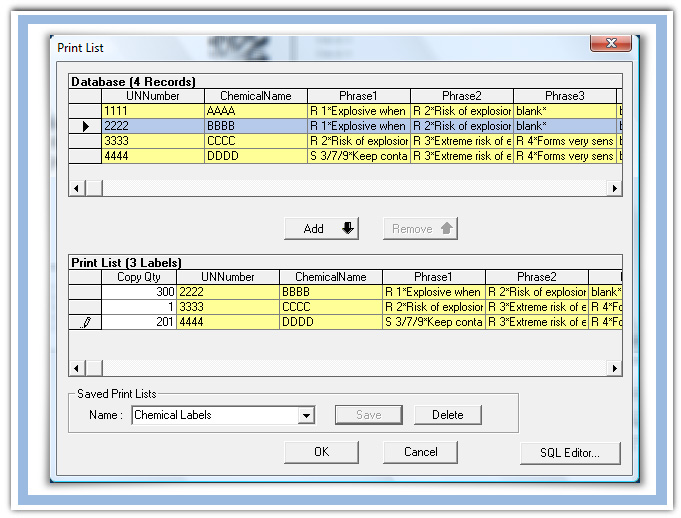
Task: Select the current-row arrow marker for record 2222
Action: point(85,127)
